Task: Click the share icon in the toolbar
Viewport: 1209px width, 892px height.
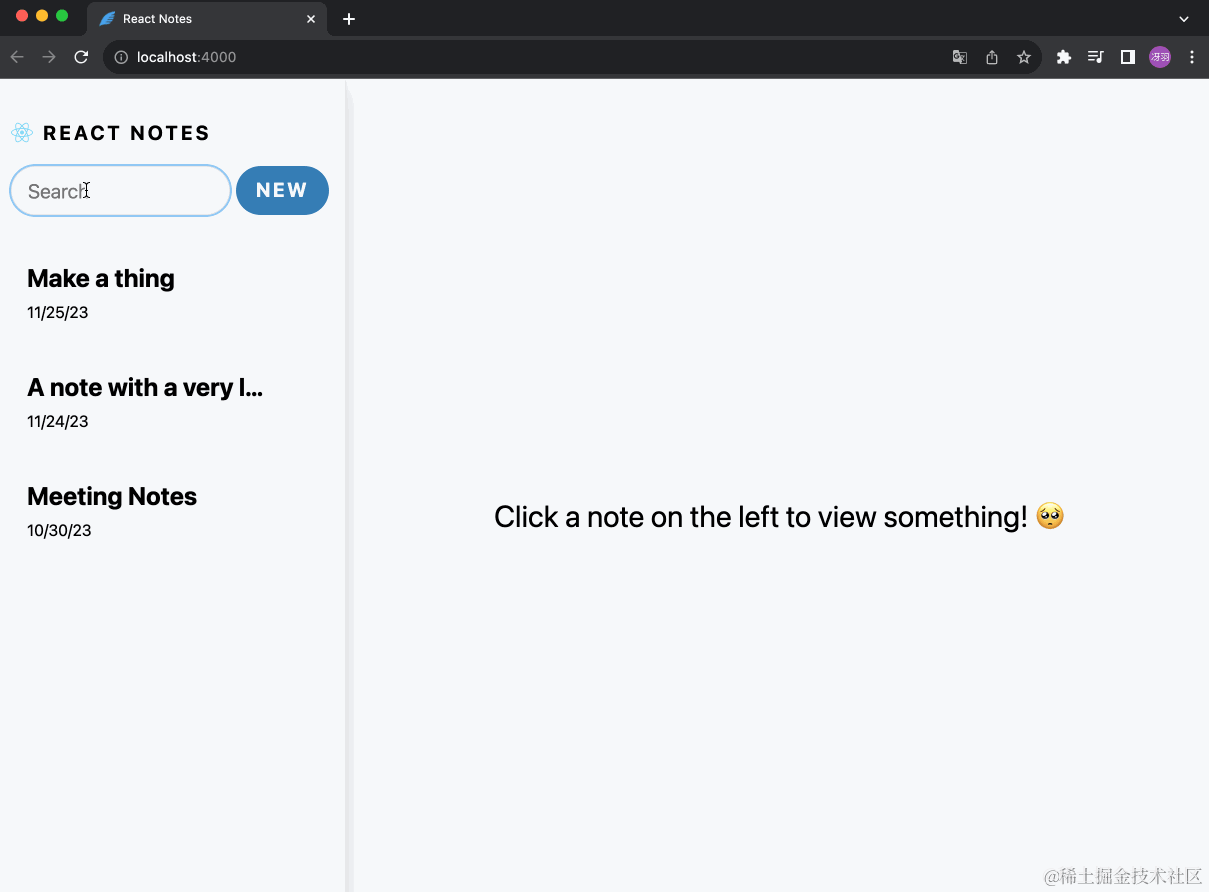Action: coord(991,57)
